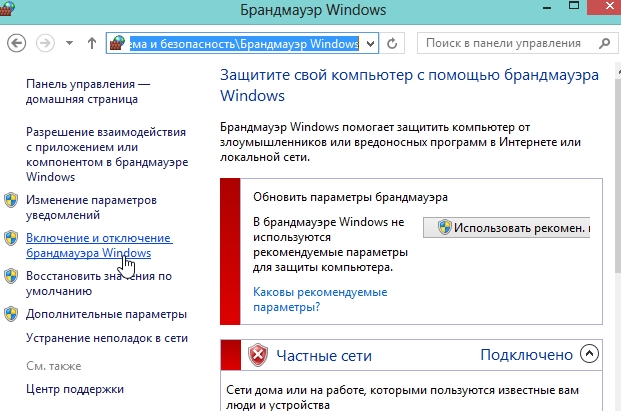Click shield icon beside Включение и отключение
This screenshot has width=621, height=411.
(11, 238)
